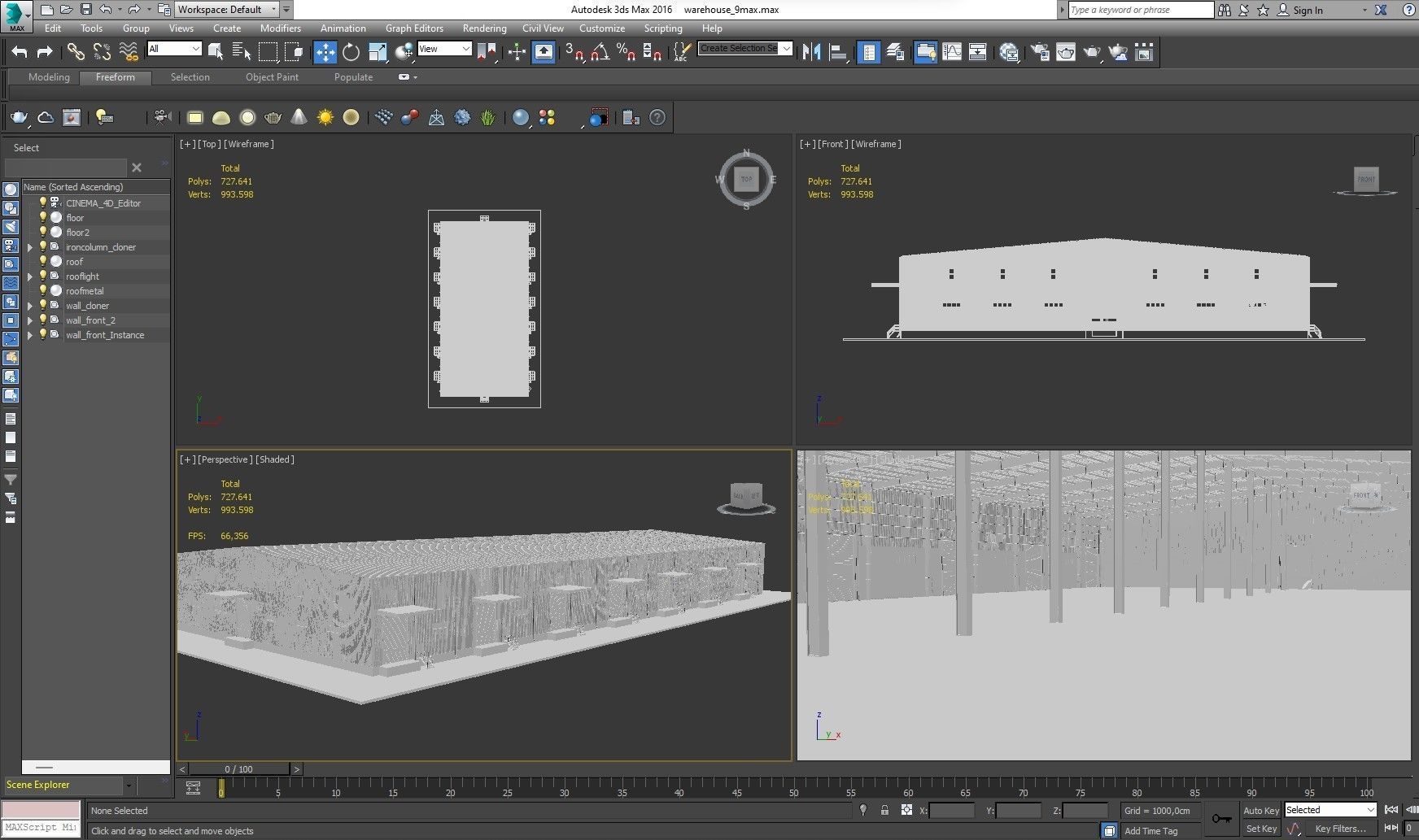Open the Curve Editor
This screenshot has height=840, width=1419.
pos(952,52)
